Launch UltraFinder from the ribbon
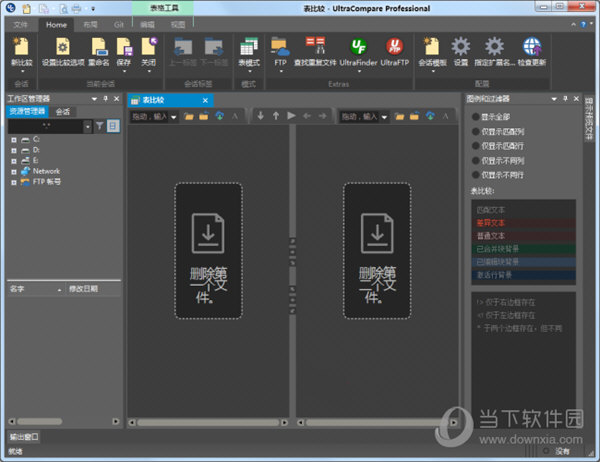Image resolution: width=600 pixels, height=462 pixels. tap(359, 46)
